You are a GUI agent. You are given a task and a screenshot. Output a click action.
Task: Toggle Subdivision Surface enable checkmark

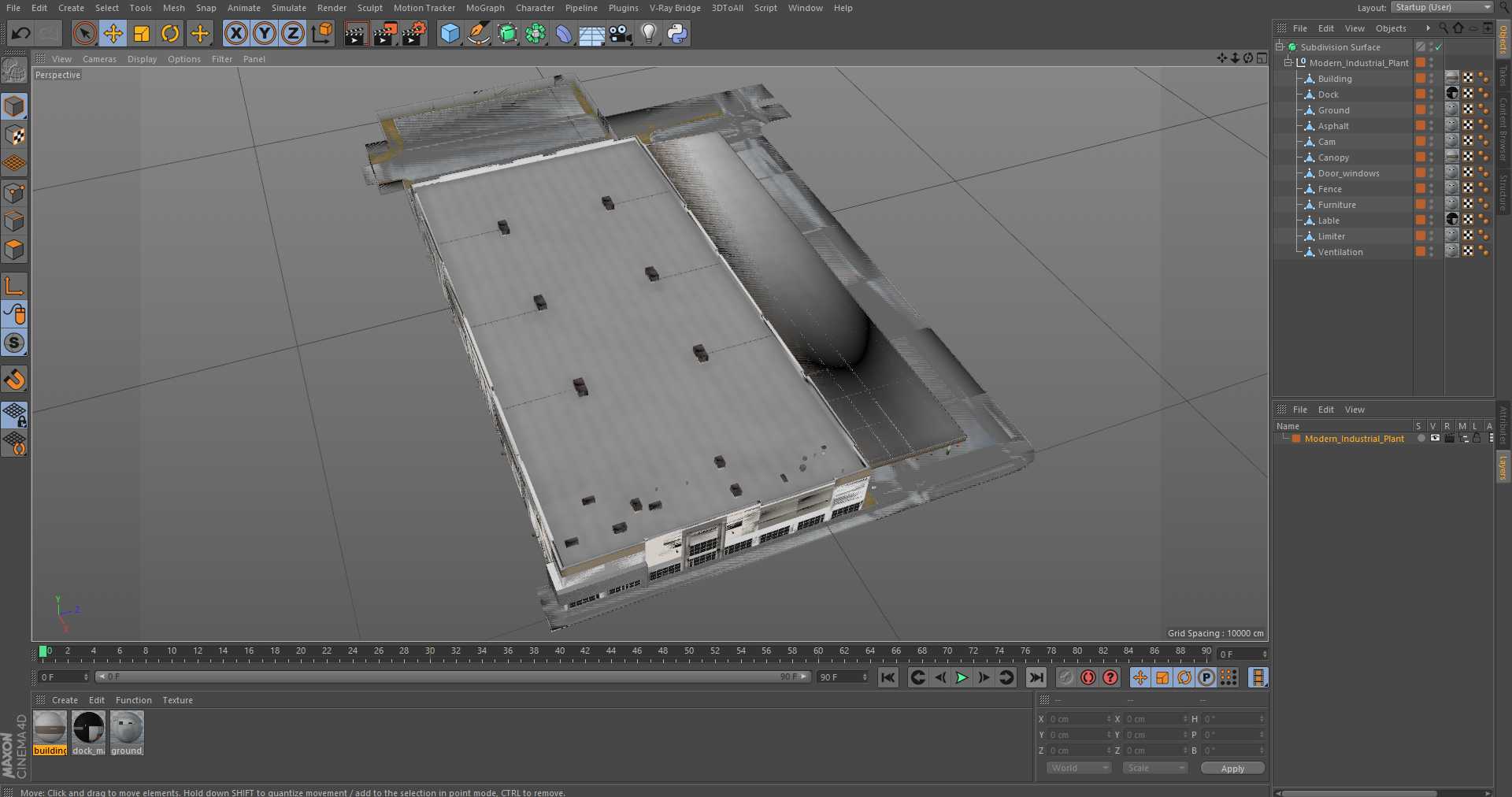(x=1439, y=47)
